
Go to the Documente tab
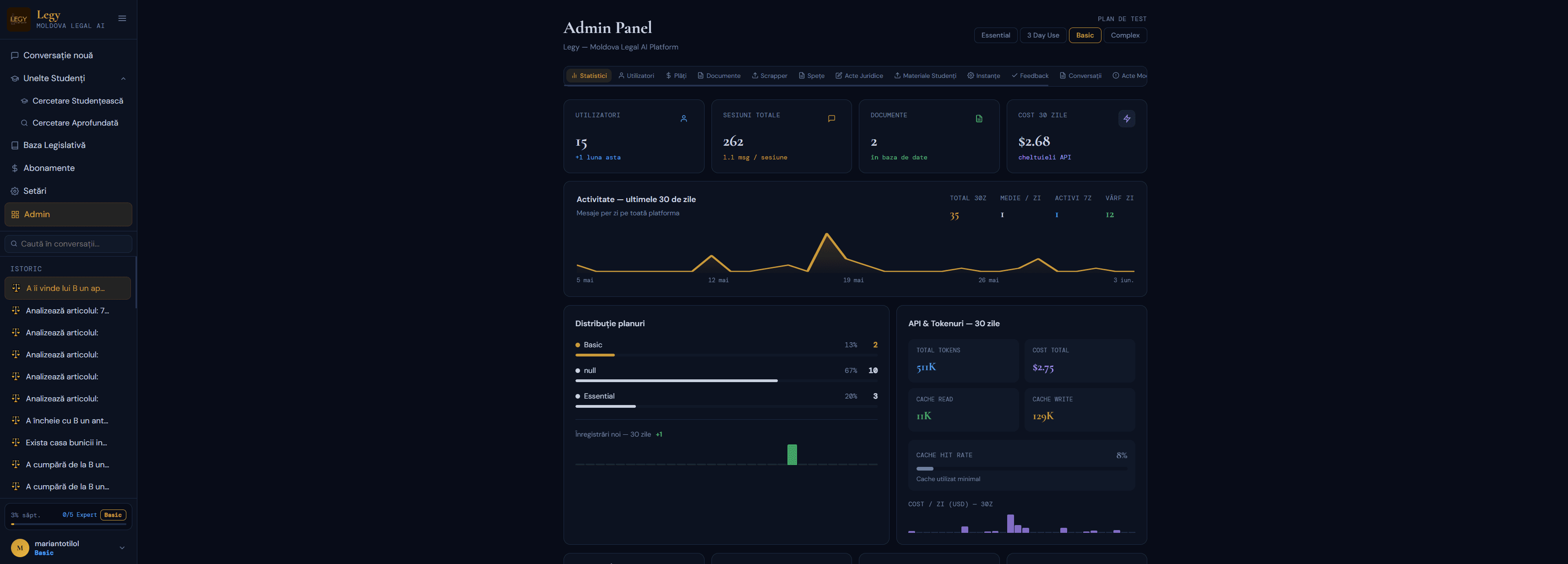coord(719,76)
